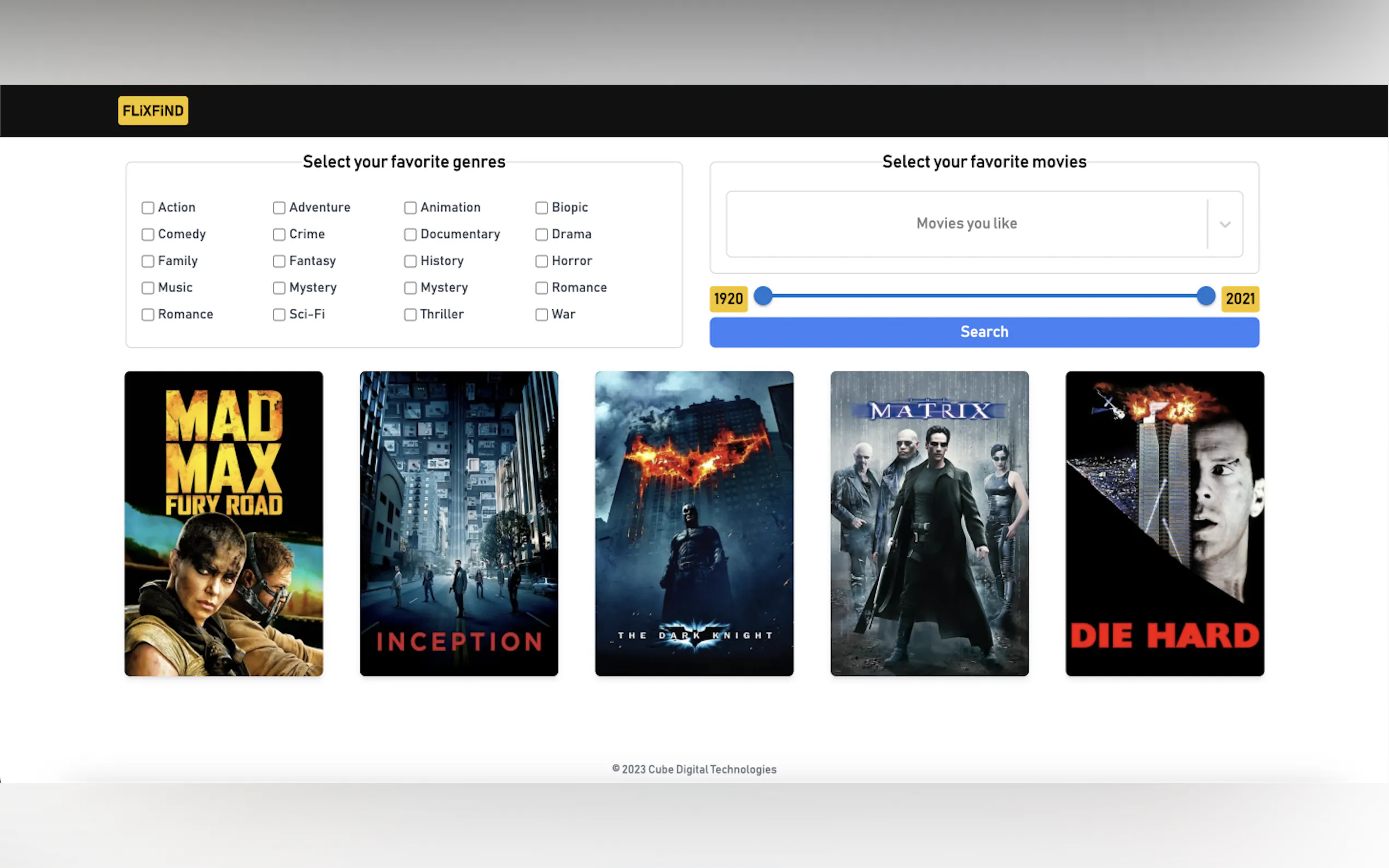Open the Mad Max Fury Road poster
Image resolution: width=1389 pixels, height=868 pixels.
(x=223, y=523)
